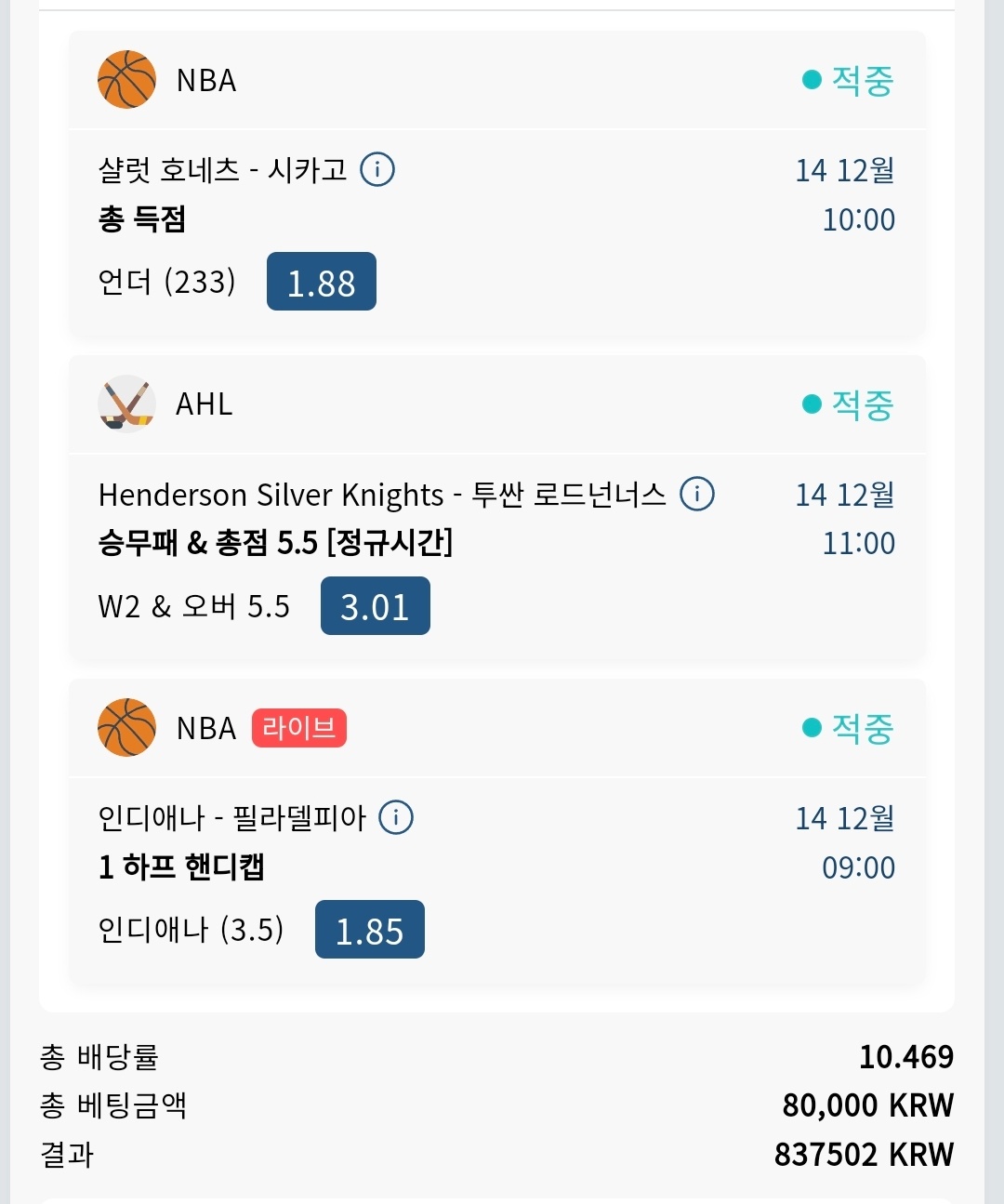Click the total odds value 10.469
The width and height of the screenshot is (1004, 1204).
pyautogui.click(x=906, y=1057)
